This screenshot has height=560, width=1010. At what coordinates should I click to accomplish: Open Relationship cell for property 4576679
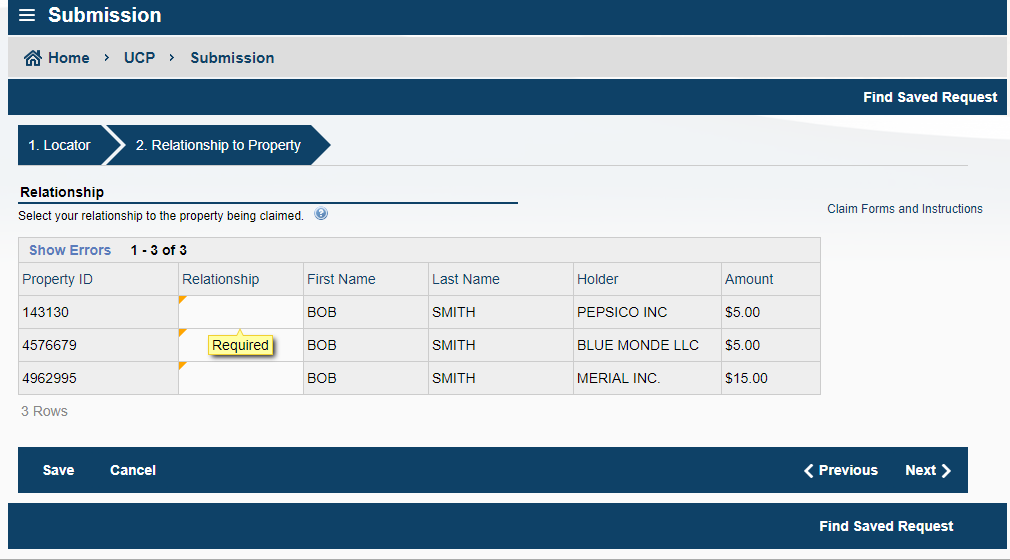point(240,345)
